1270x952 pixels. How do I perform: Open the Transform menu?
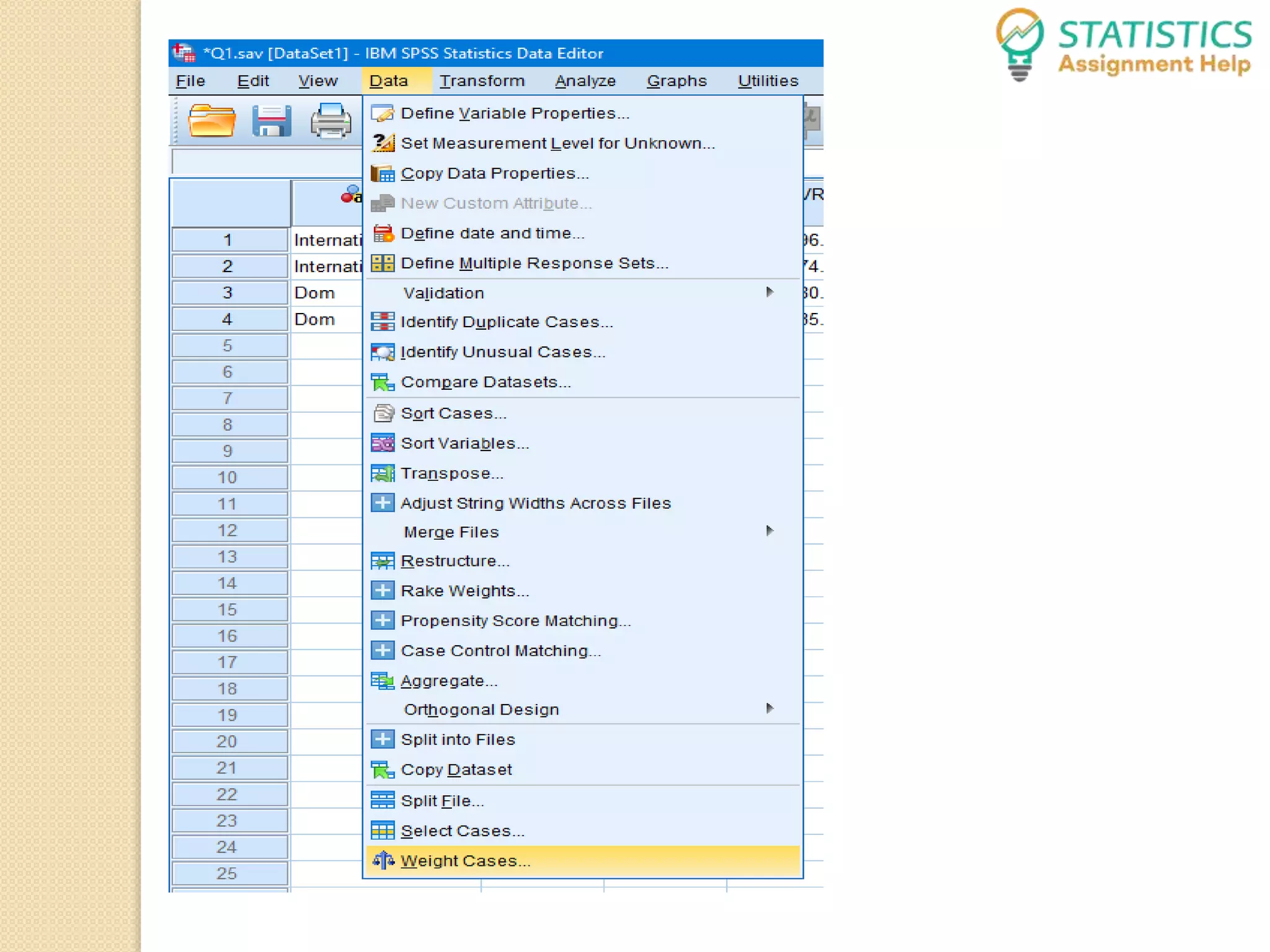(x=482, y=81)
